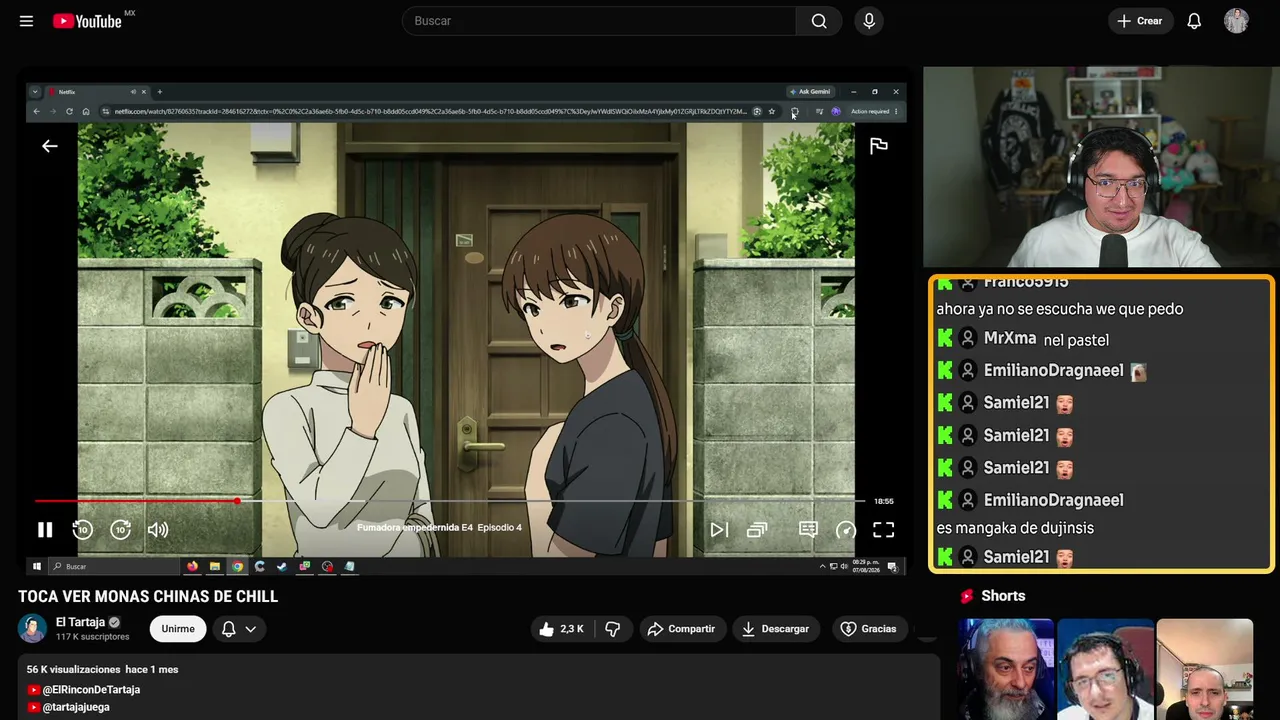Expand the notification bell dropdown chevron

click(251, 629)
